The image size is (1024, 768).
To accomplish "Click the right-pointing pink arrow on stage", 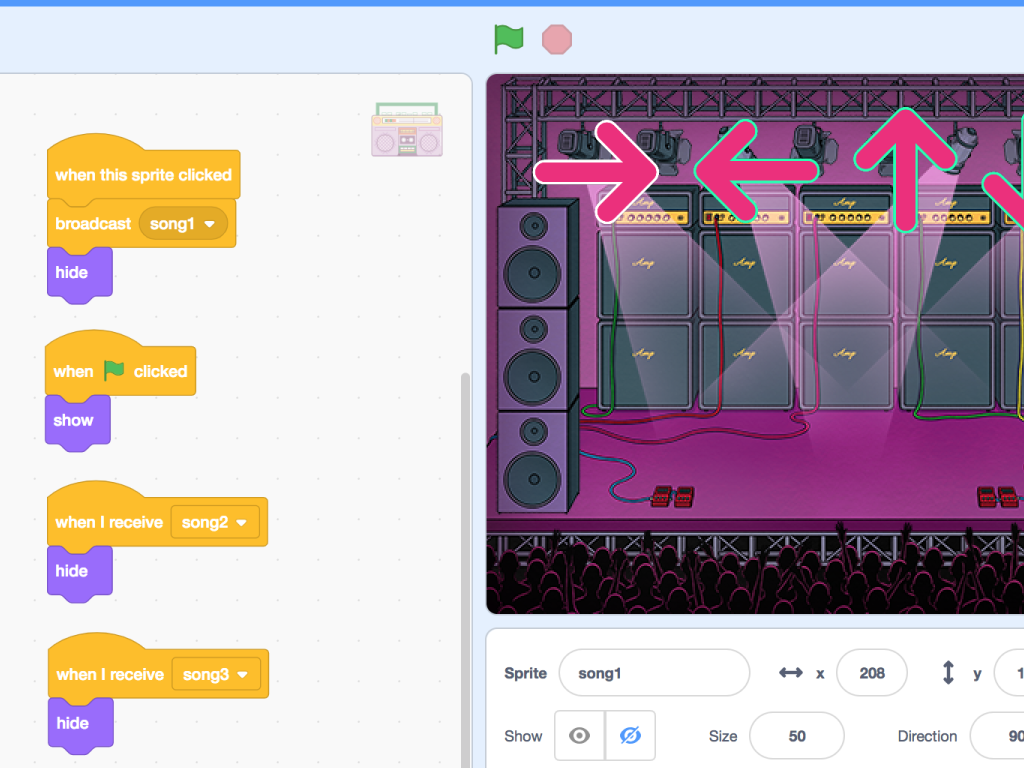I will (x=596, y=171).
